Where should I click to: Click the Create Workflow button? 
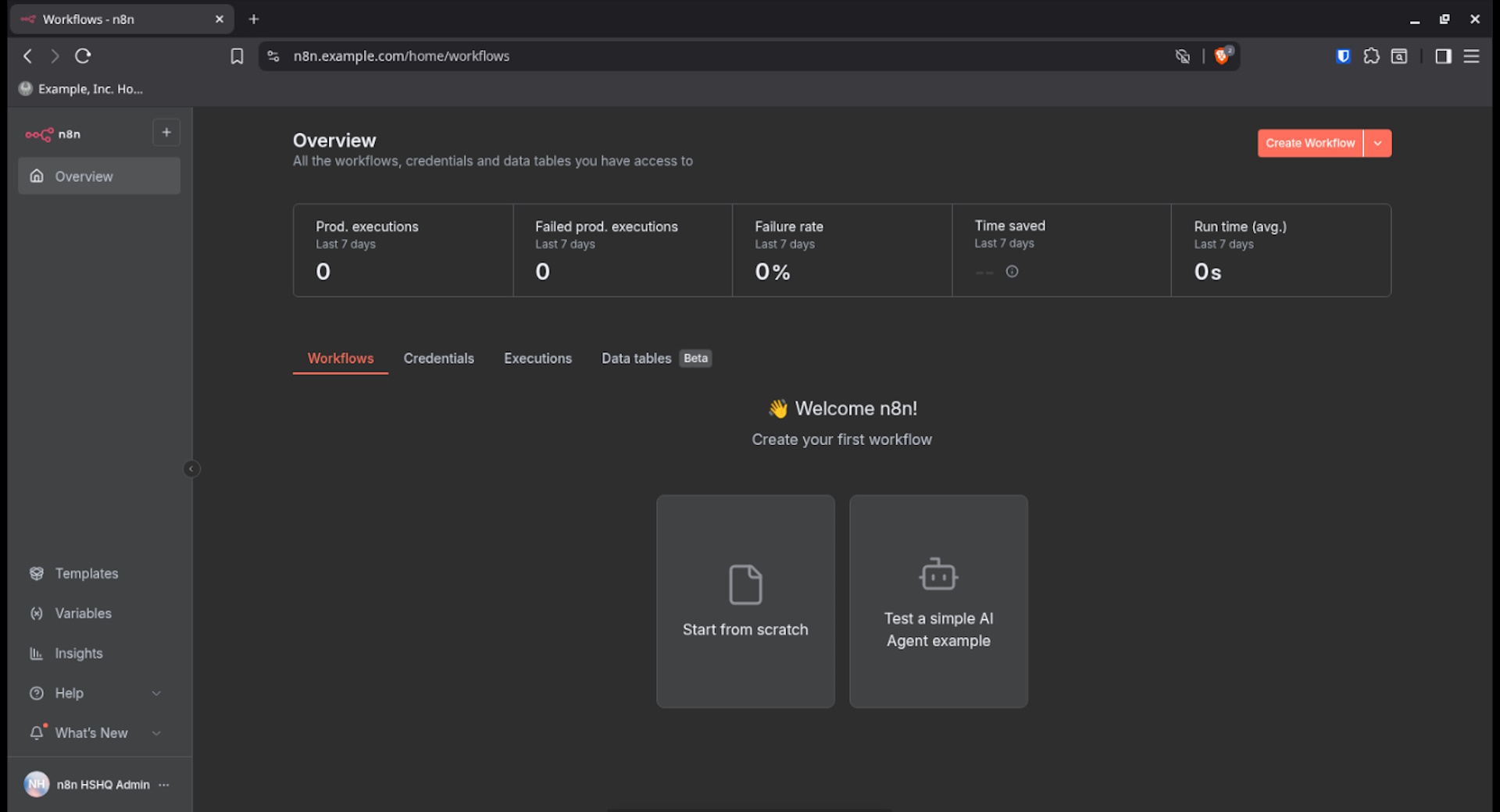point(1309,143)
